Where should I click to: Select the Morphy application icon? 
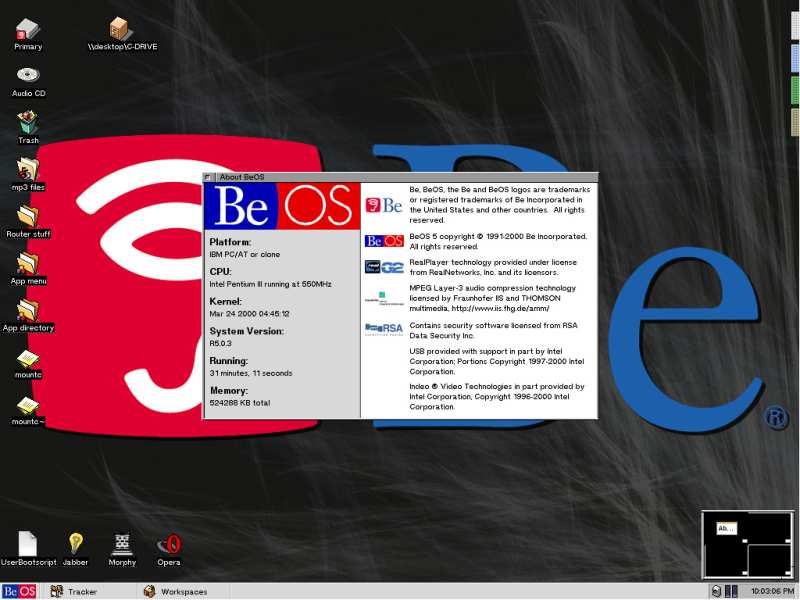[122, 545]
